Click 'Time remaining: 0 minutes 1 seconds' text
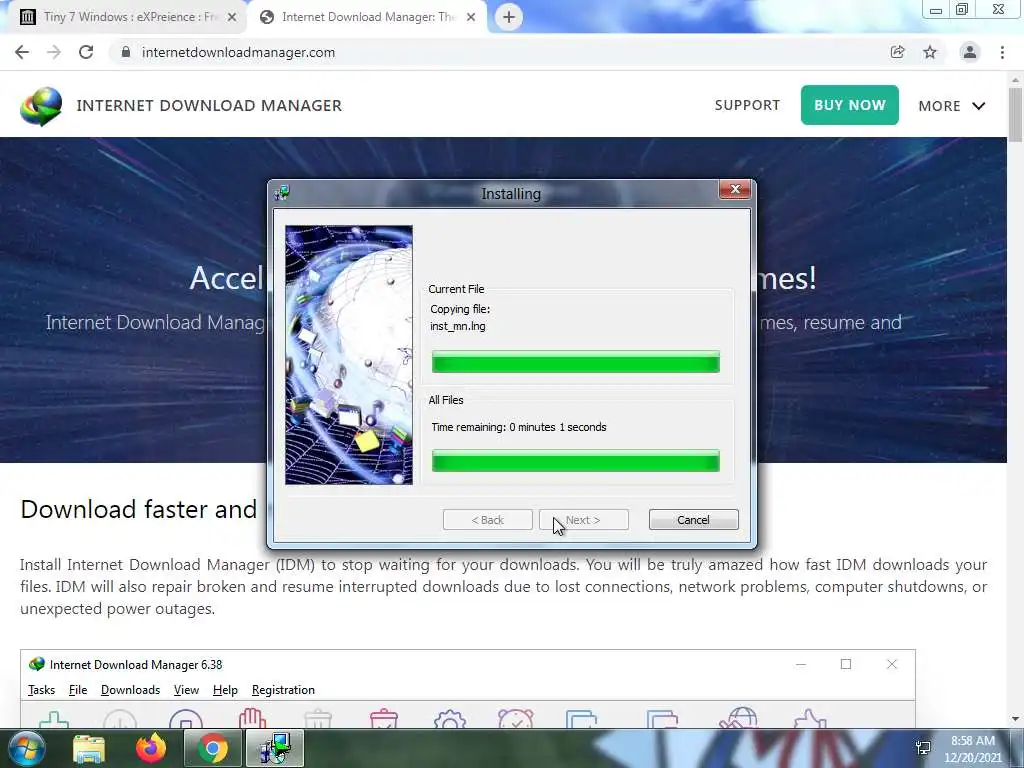 point(519,427)
